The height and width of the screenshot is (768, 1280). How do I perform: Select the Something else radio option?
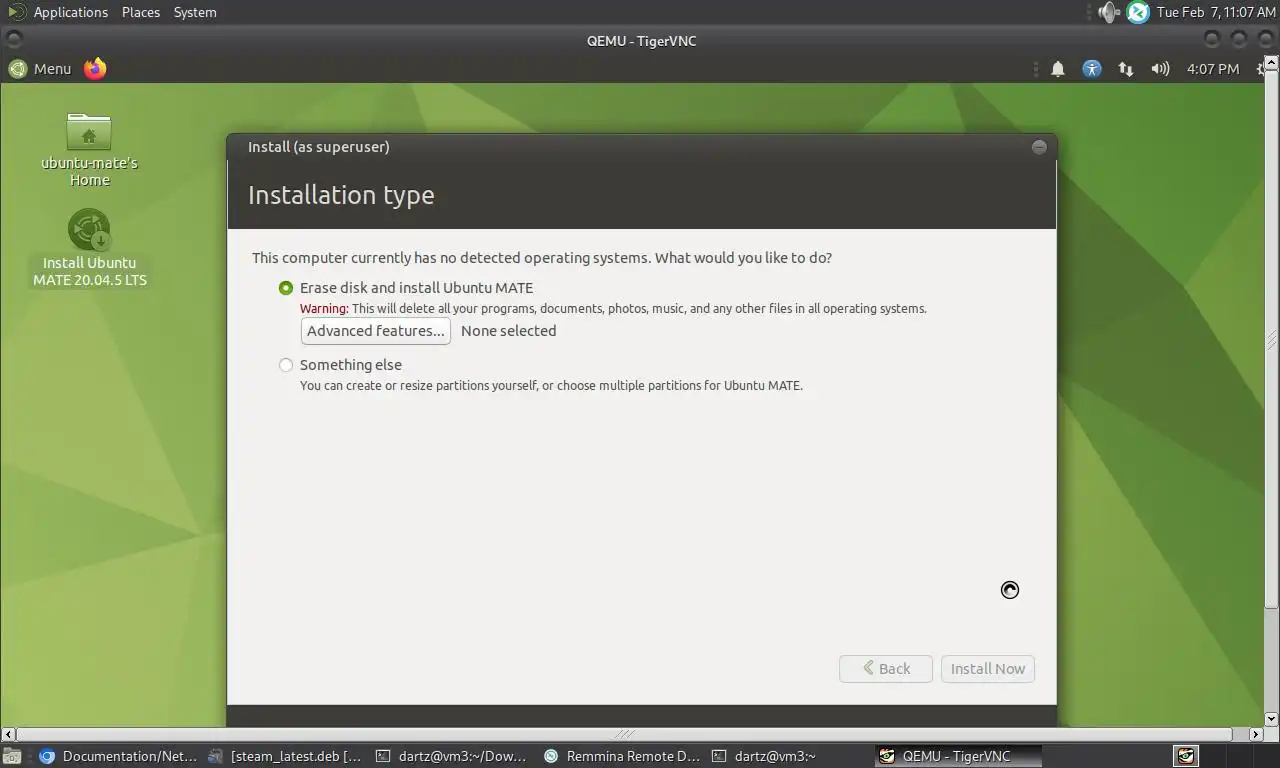point(286,365)
